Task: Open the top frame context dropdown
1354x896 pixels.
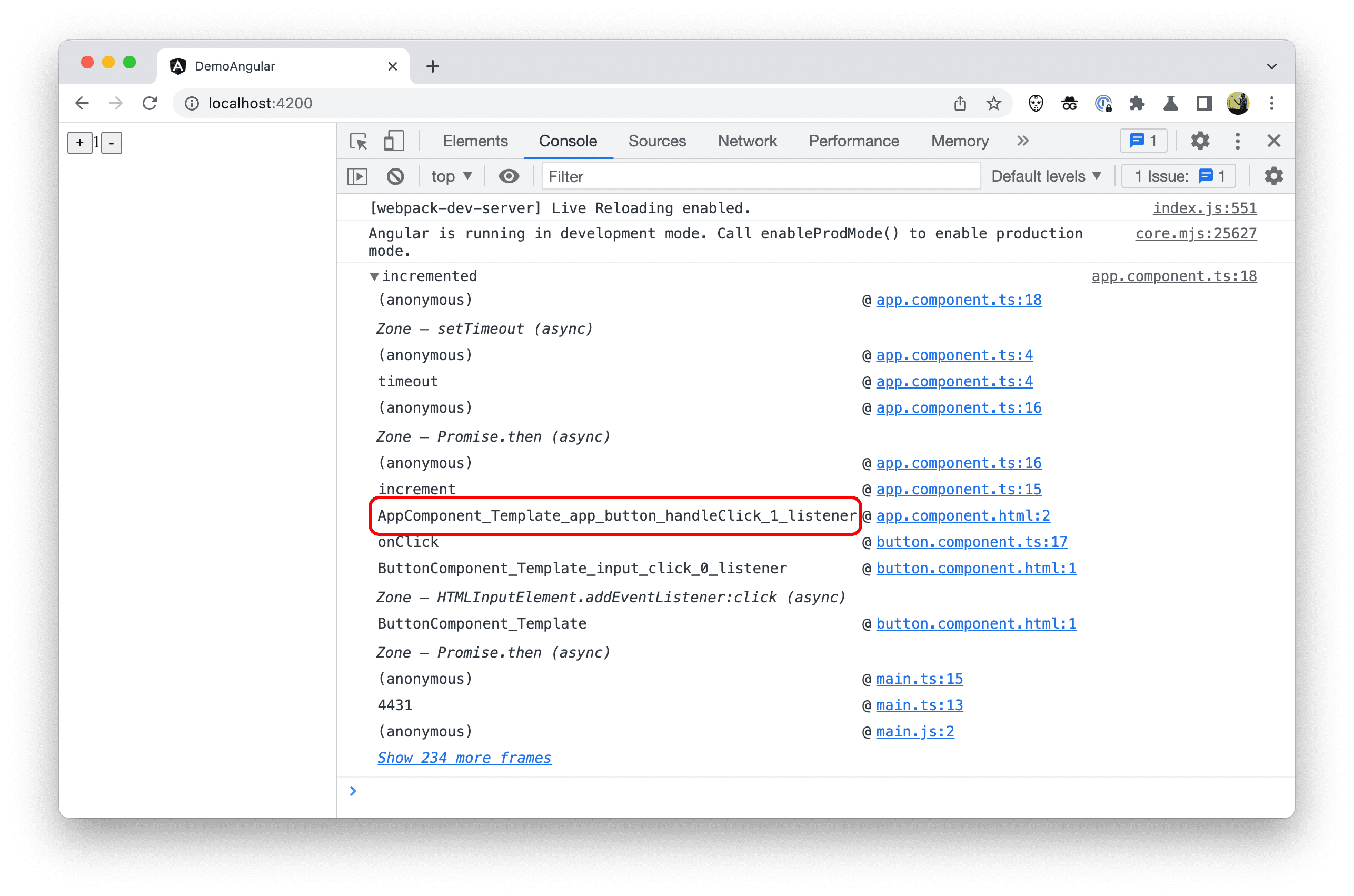Action: coord(450,177)
